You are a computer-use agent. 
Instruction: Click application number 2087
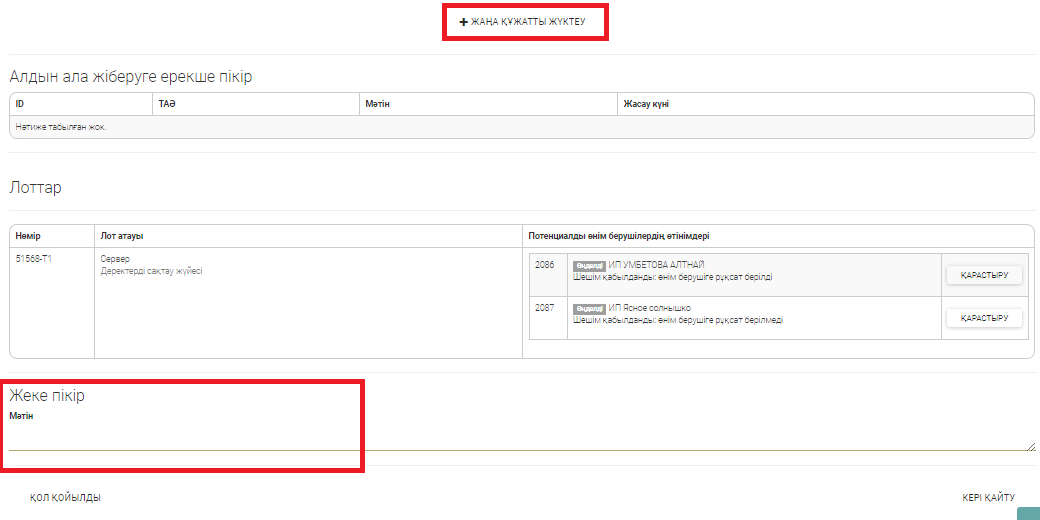[x=544, y=308]
